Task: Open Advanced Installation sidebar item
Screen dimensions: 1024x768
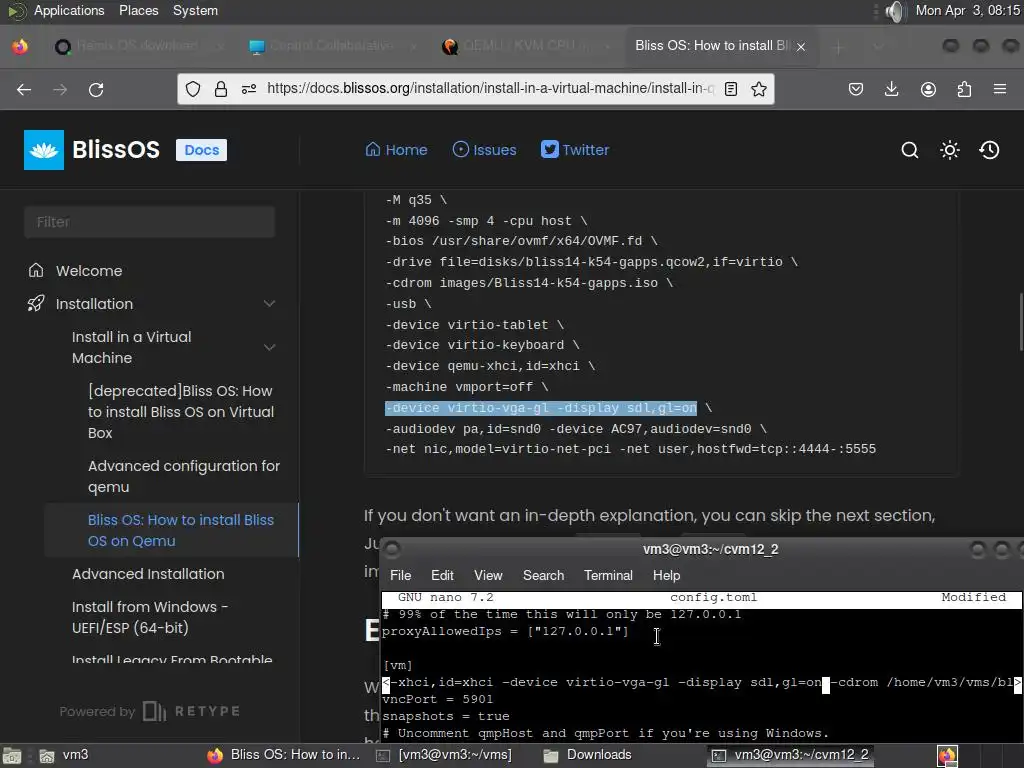Action: pos(148,574)
